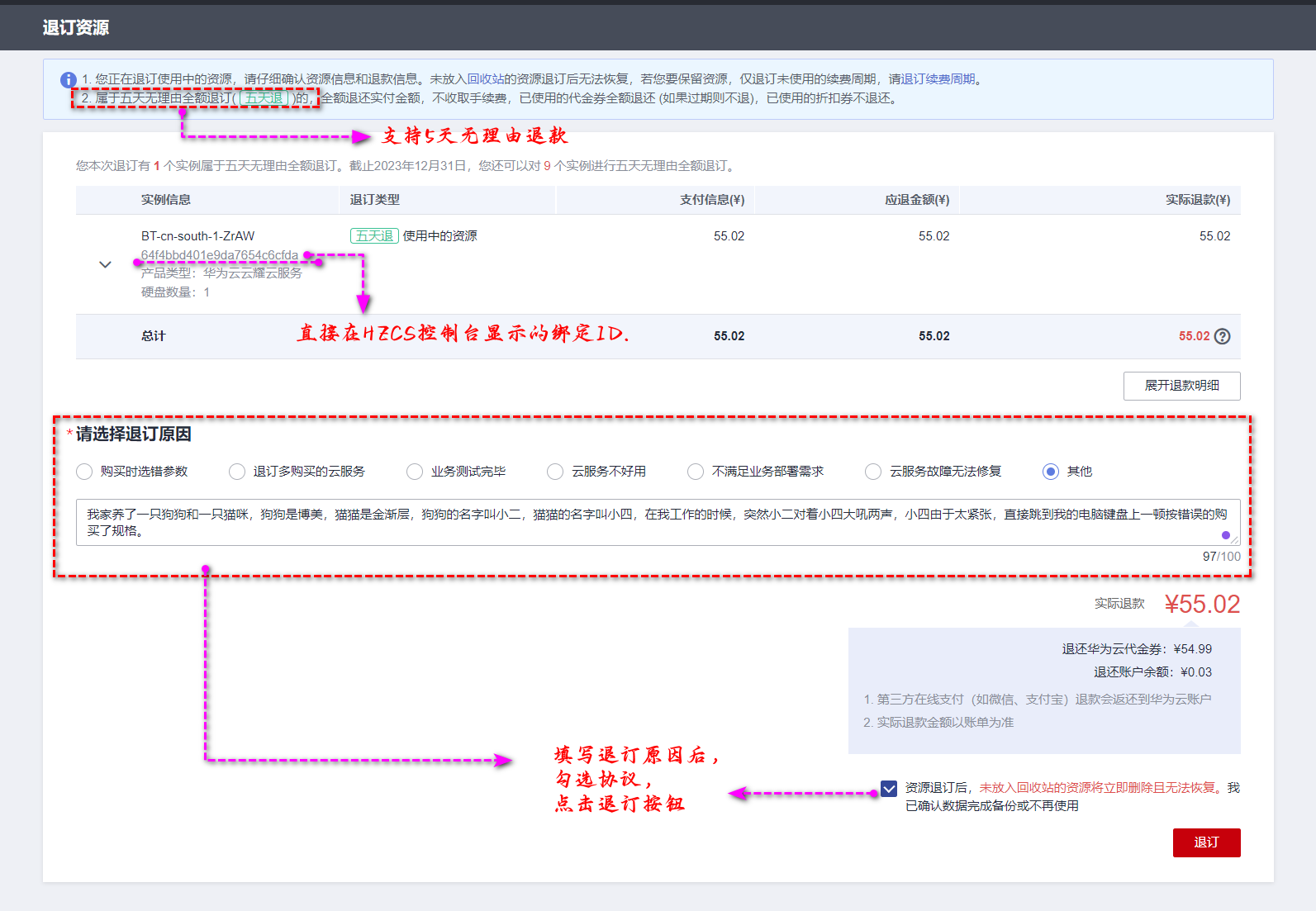This screenshot has width=1316, height=911.
Task: Click the large ¥55.02 refund amount
Action: click(x=1202, y=604)
